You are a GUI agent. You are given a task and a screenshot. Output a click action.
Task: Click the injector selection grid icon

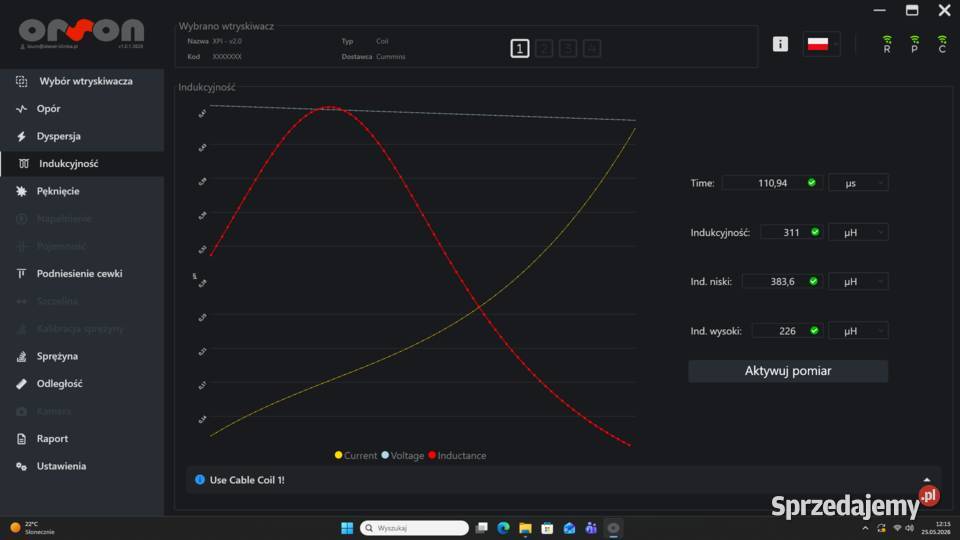(21, 81)
